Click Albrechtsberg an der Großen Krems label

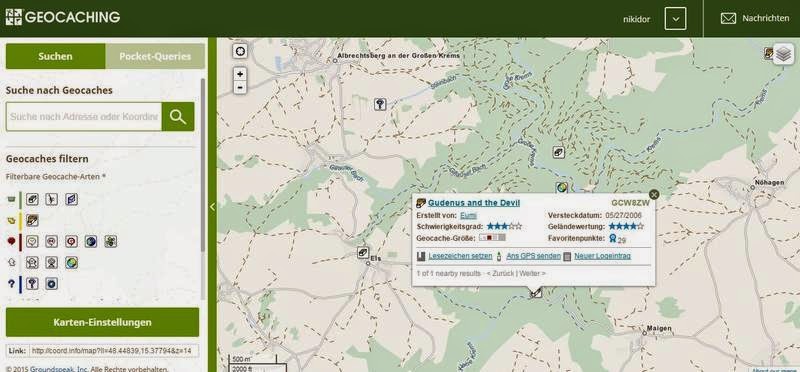click(398, 55)
